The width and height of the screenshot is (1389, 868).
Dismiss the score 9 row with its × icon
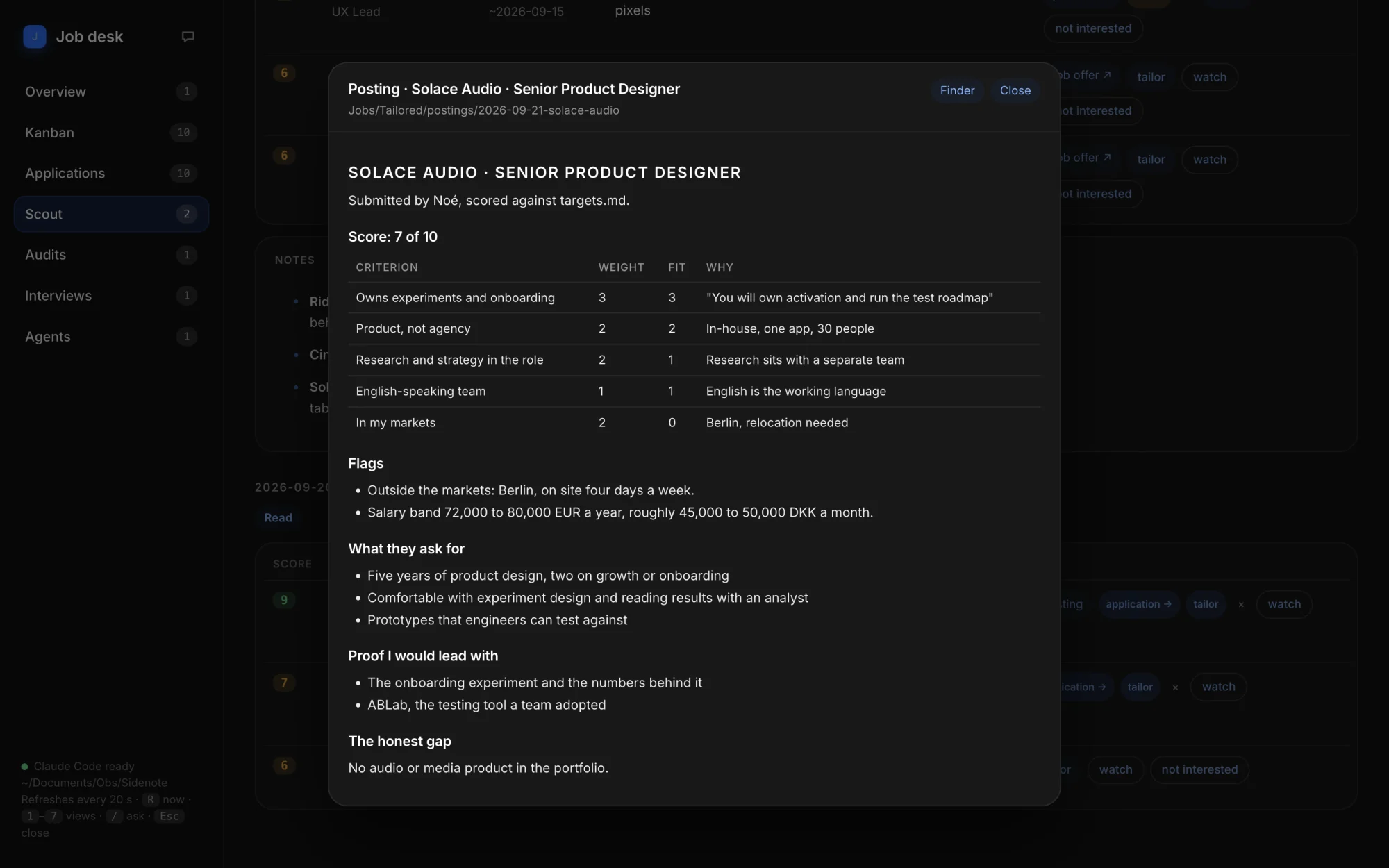pos(1241,605)
